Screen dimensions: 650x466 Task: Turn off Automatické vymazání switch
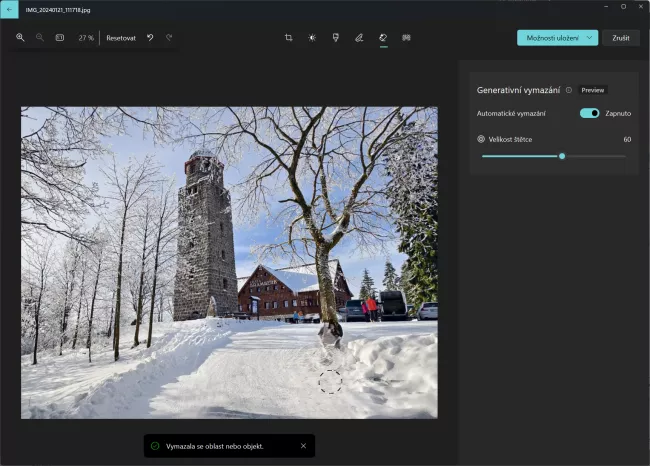point(589,113)
